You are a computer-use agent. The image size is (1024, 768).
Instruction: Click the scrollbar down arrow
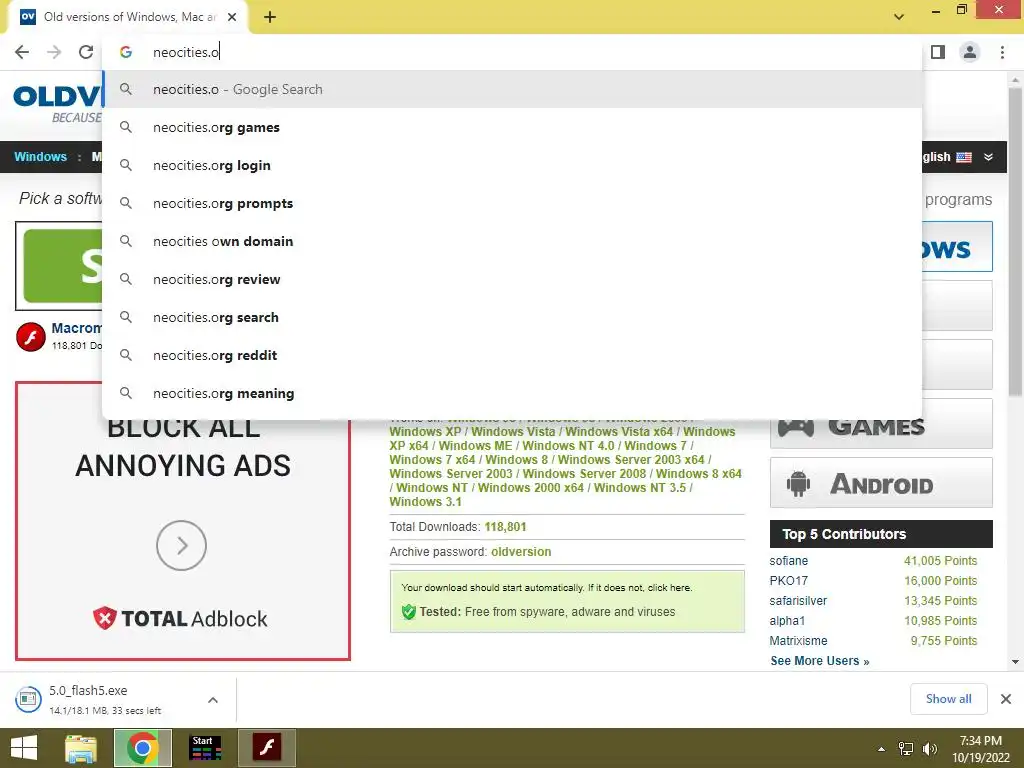point(1016,662)
